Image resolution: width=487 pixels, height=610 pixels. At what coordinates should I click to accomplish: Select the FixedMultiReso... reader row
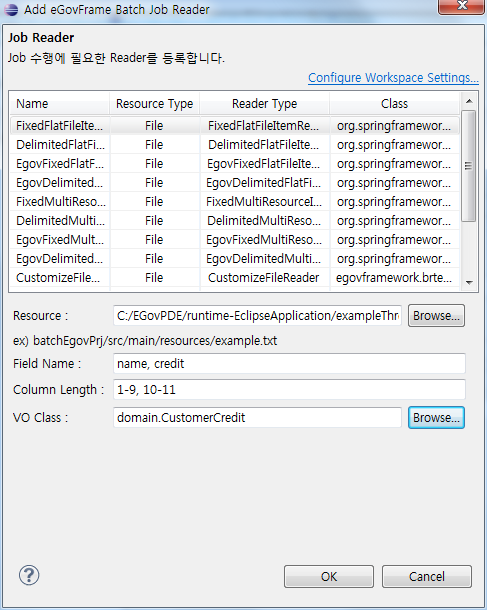235,202
